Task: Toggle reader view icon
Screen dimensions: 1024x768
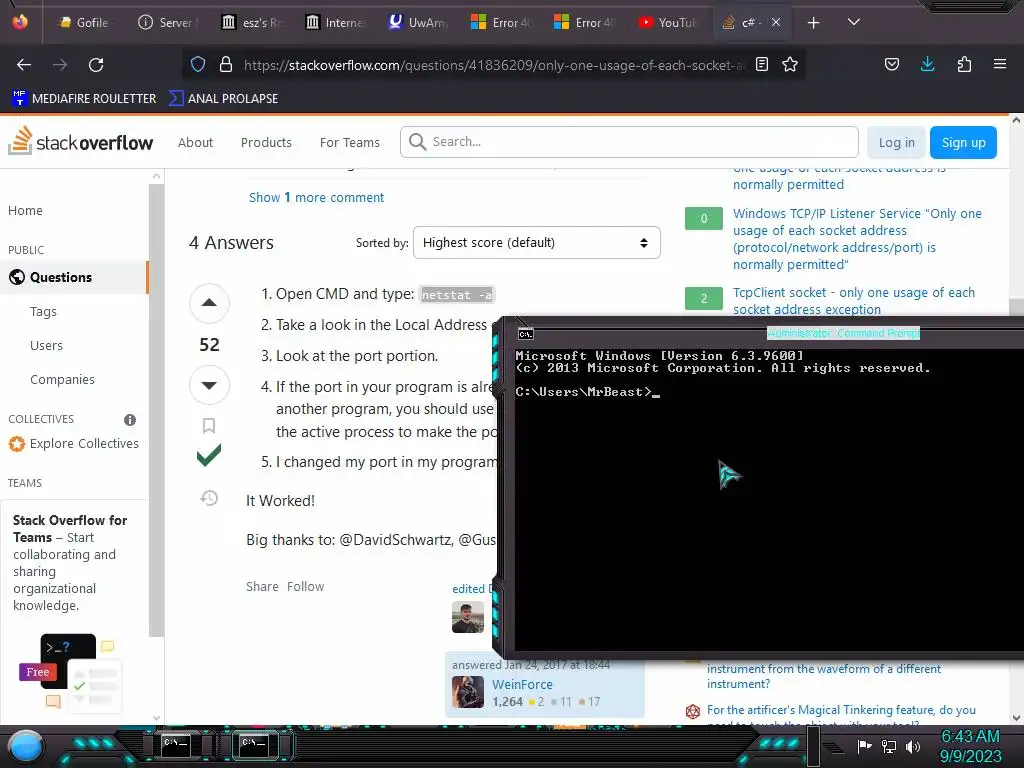Action: click(x=761, y=64)
